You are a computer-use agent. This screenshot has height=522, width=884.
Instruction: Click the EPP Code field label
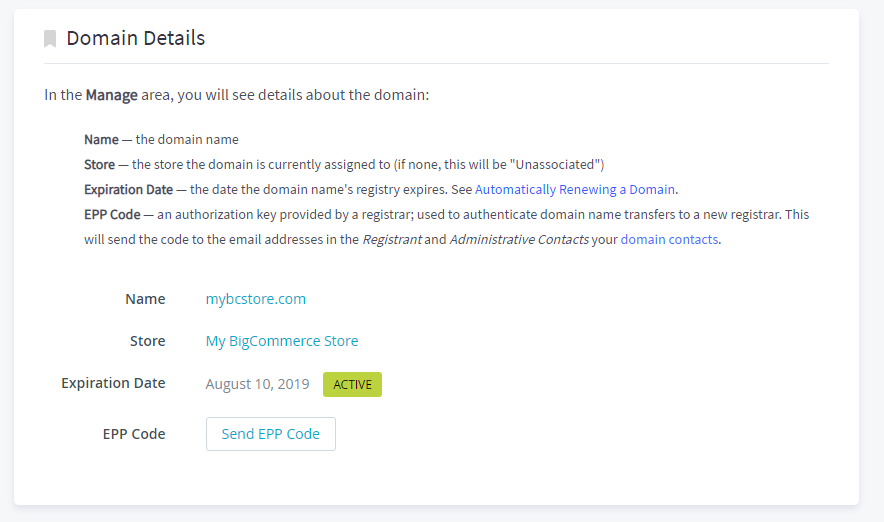pyautogui.click(x=134, y=434)
